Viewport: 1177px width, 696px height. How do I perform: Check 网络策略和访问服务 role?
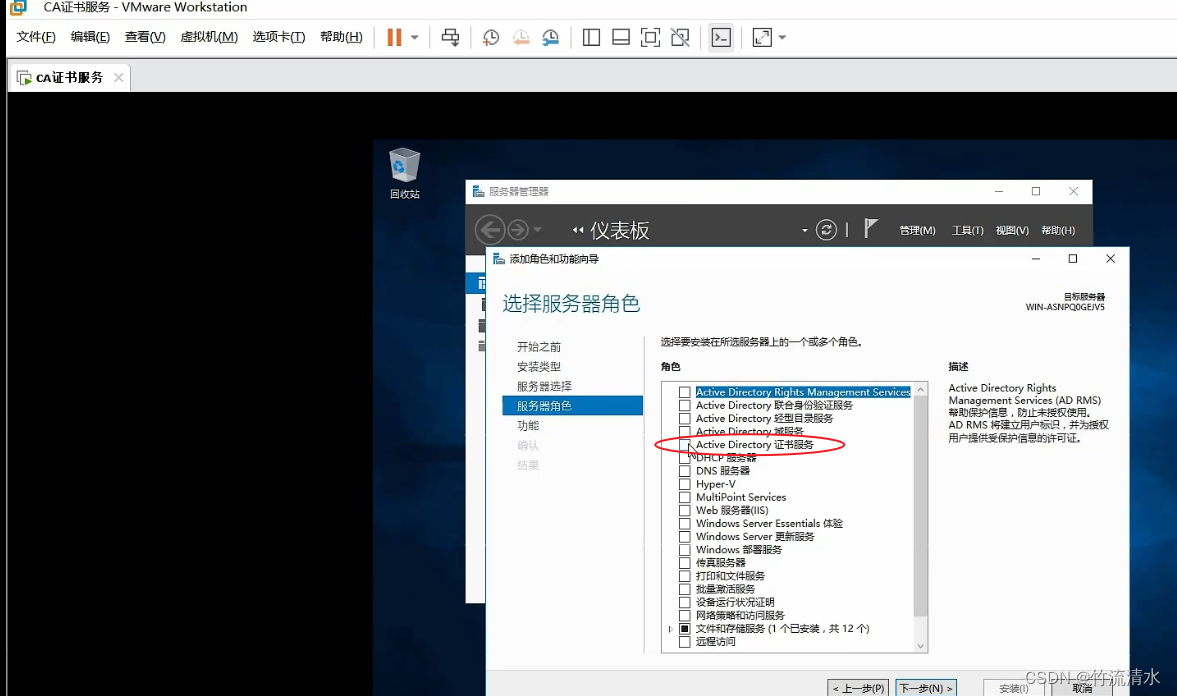pyautogui.click(x=685, y=615)
